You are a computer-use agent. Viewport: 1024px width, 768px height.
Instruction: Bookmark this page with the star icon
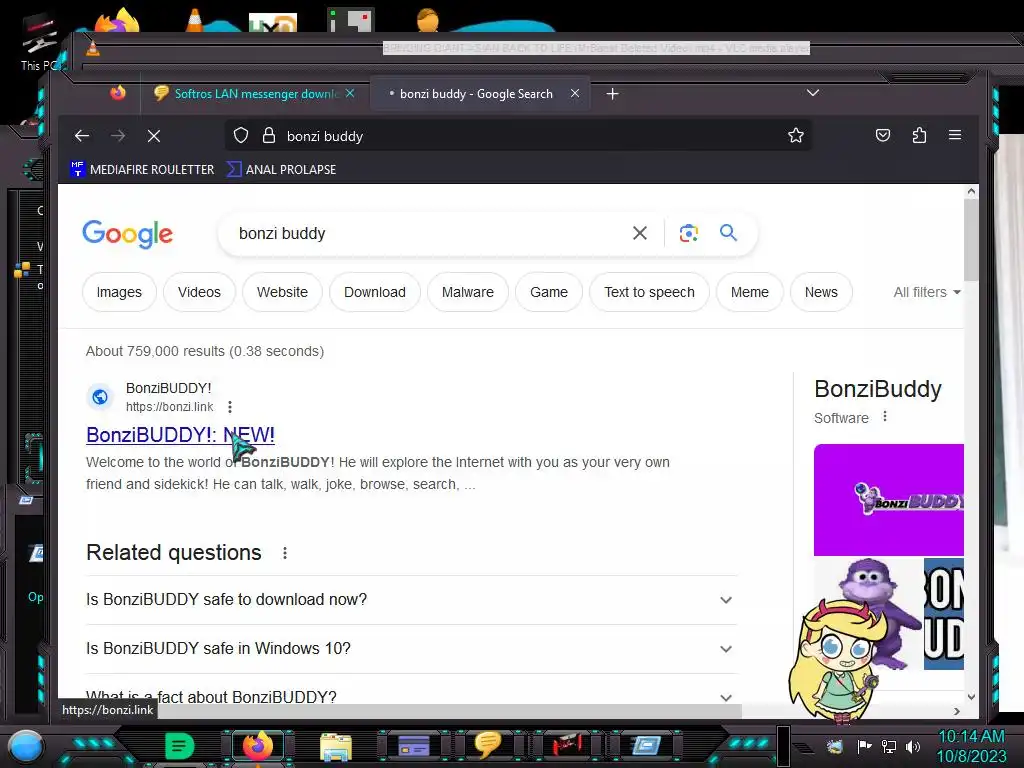coord(795,135)
